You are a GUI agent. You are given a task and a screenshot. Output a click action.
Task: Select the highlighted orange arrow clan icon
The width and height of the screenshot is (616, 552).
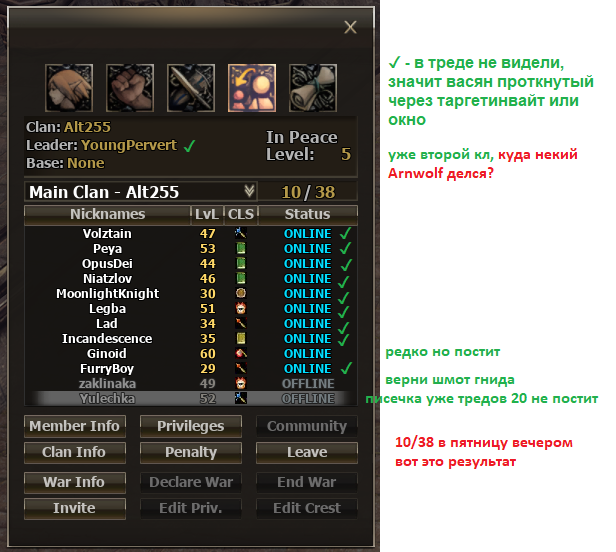(252, 88)
